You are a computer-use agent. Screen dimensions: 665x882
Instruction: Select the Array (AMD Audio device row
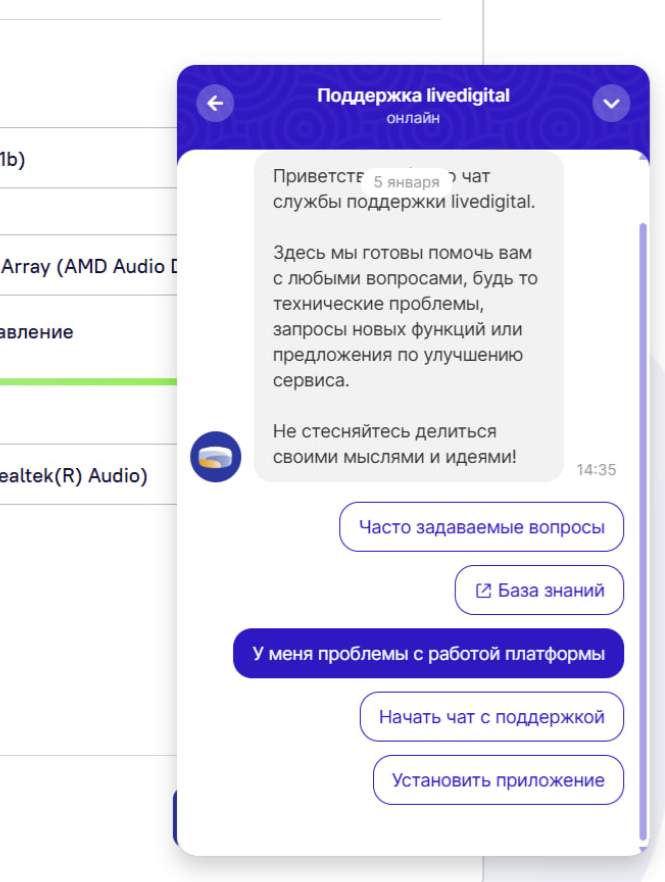pyautogui.click(x=88, y=266)
